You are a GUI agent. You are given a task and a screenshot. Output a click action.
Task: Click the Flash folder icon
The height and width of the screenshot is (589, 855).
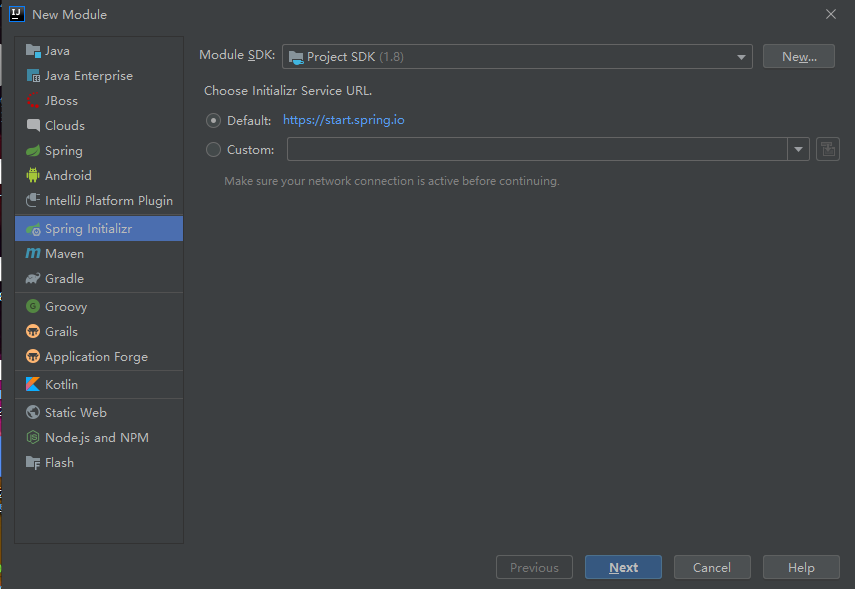point(33,462)
